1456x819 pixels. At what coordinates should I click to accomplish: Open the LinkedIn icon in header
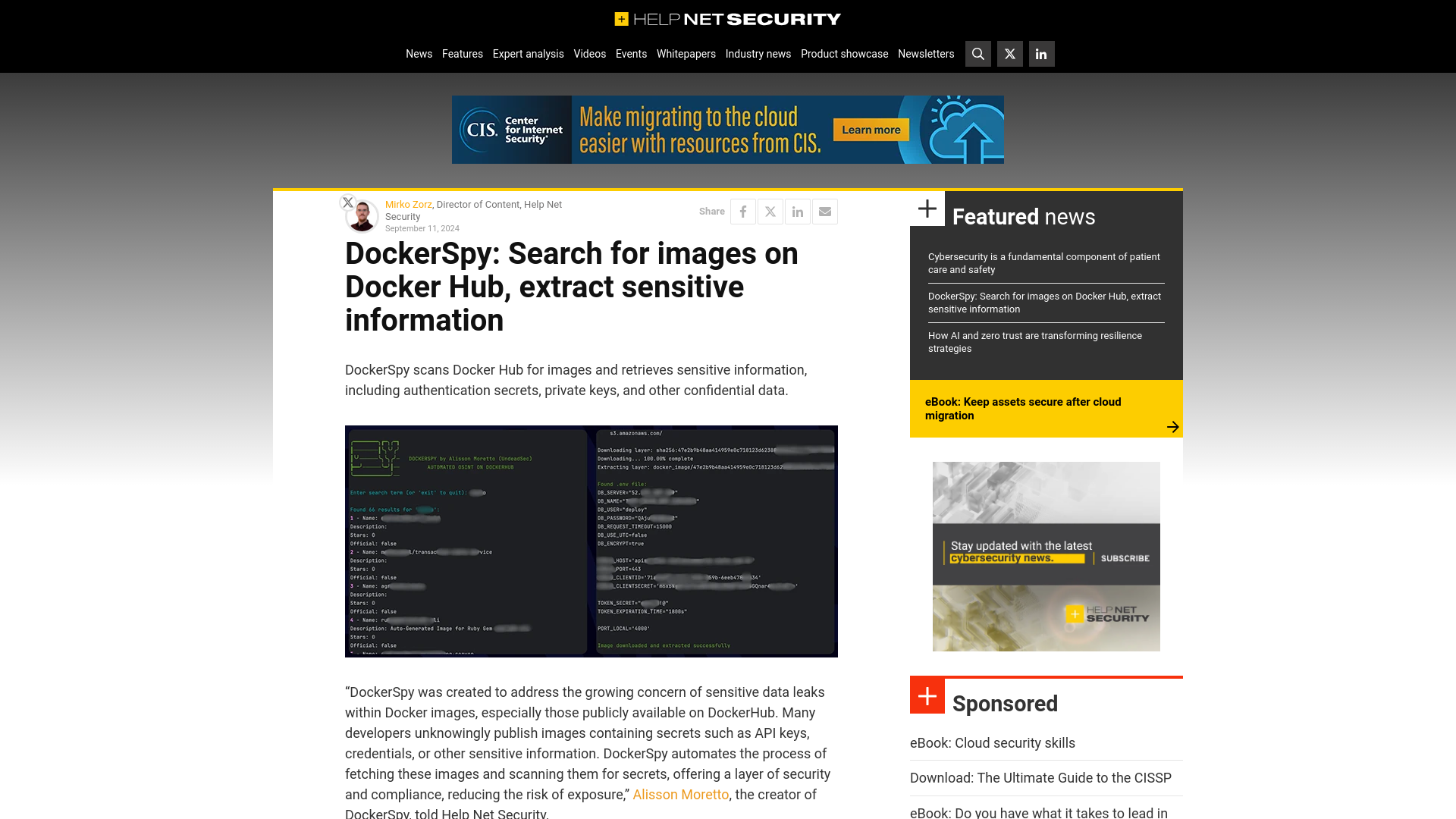pos(1041,54)
